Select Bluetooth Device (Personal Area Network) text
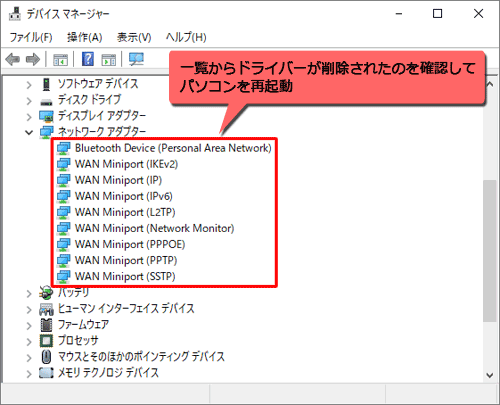Viewport: 500px width, 405px height. 173,148
